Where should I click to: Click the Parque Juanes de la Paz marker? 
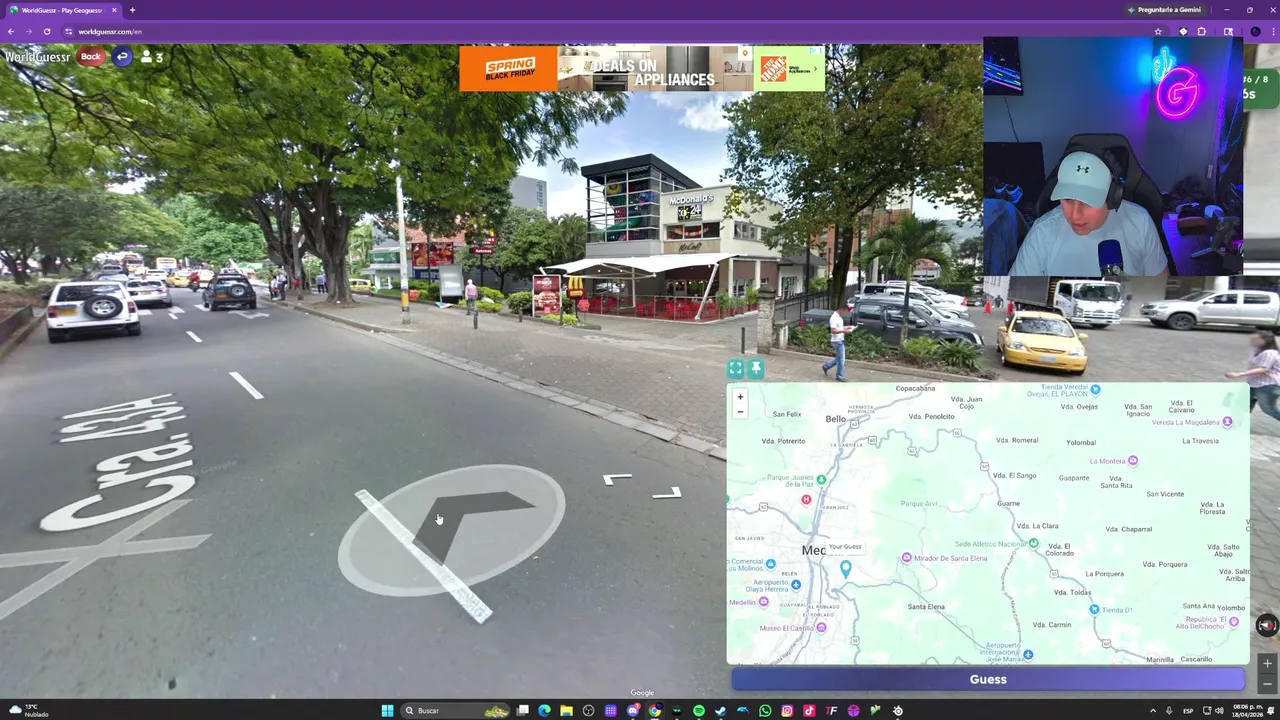click(821, 480)
